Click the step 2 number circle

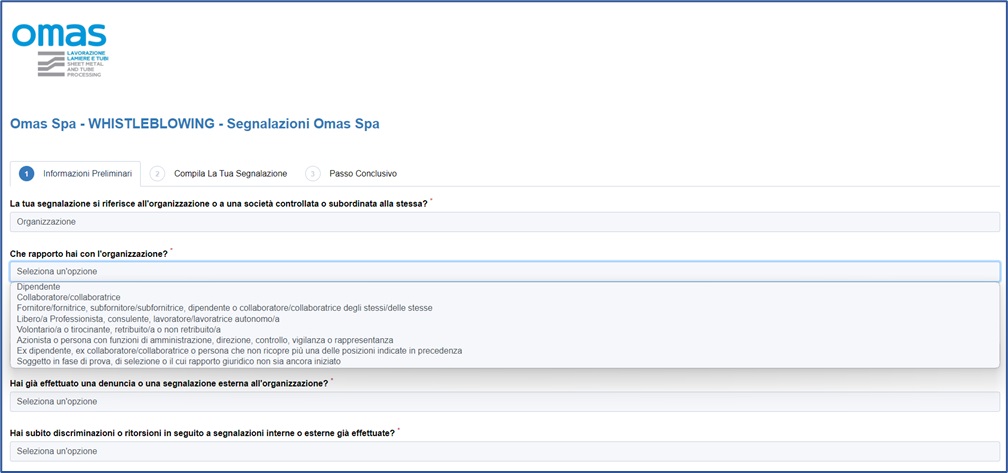tap(158, 174)
